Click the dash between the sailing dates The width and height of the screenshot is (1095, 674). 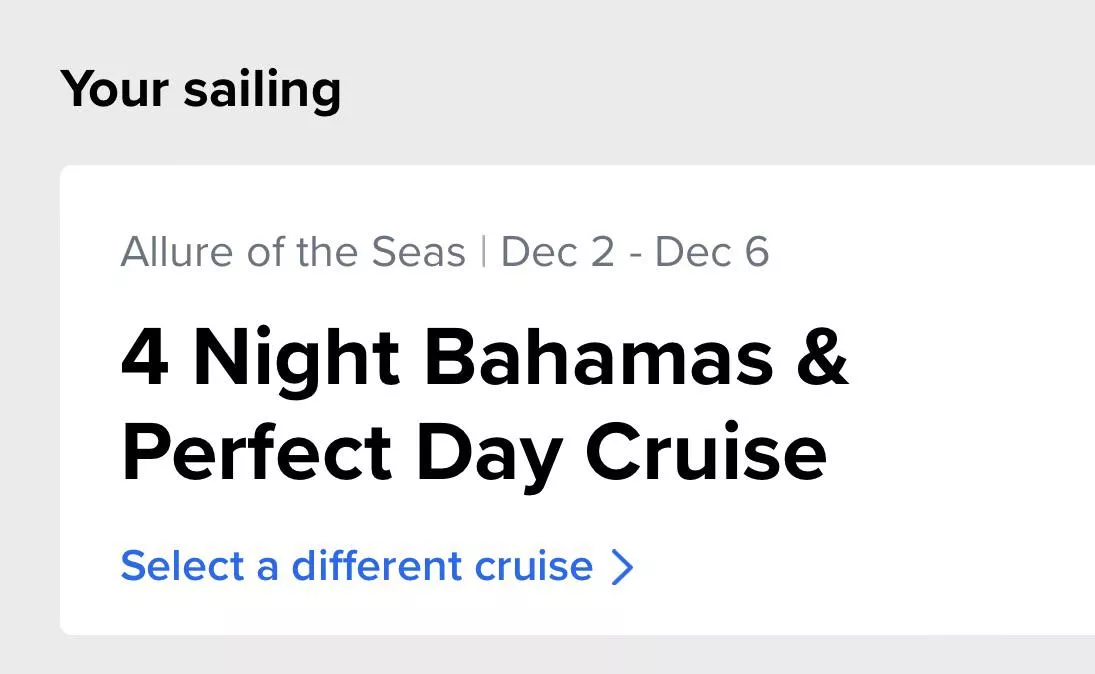(634, 254)
